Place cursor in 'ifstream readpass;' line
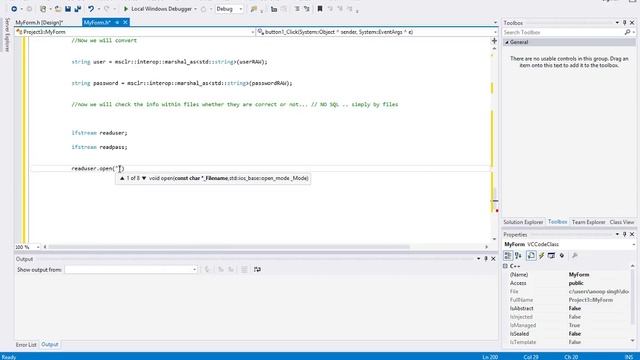 coord(99,147)
